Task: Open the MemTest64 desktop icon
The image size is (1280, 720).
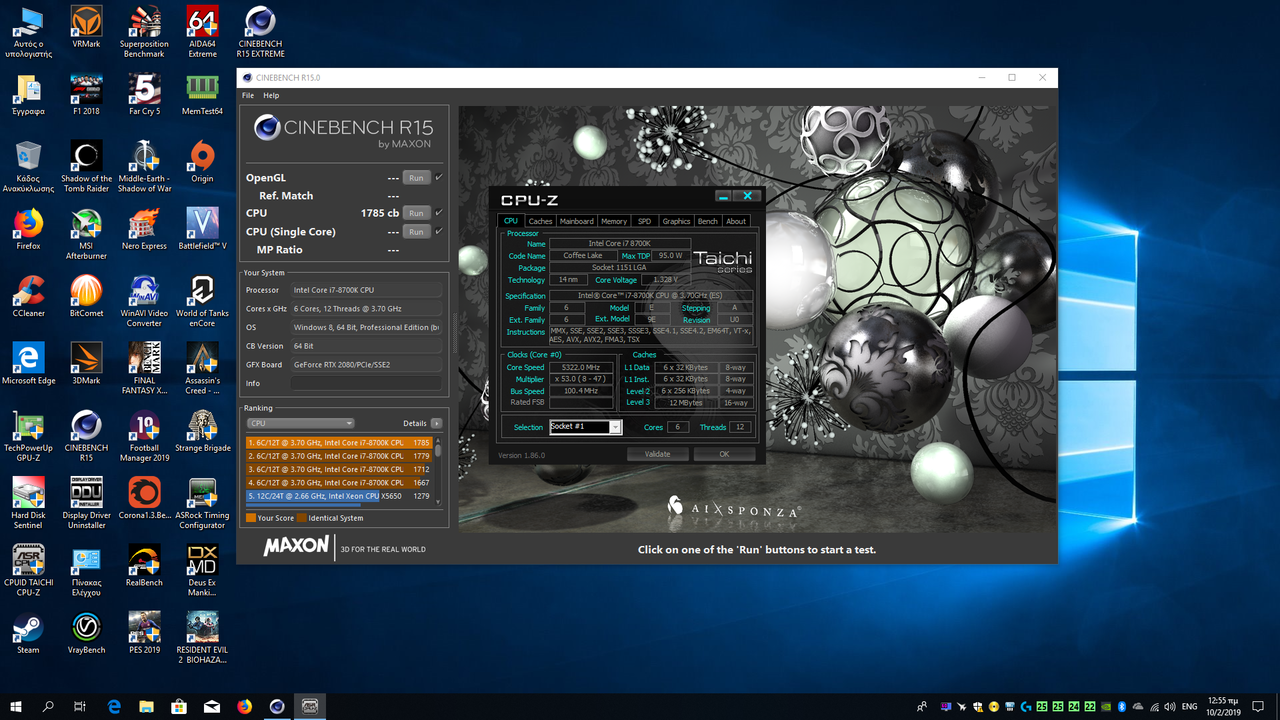Action: pyautogui.click(x=202, y=95)
